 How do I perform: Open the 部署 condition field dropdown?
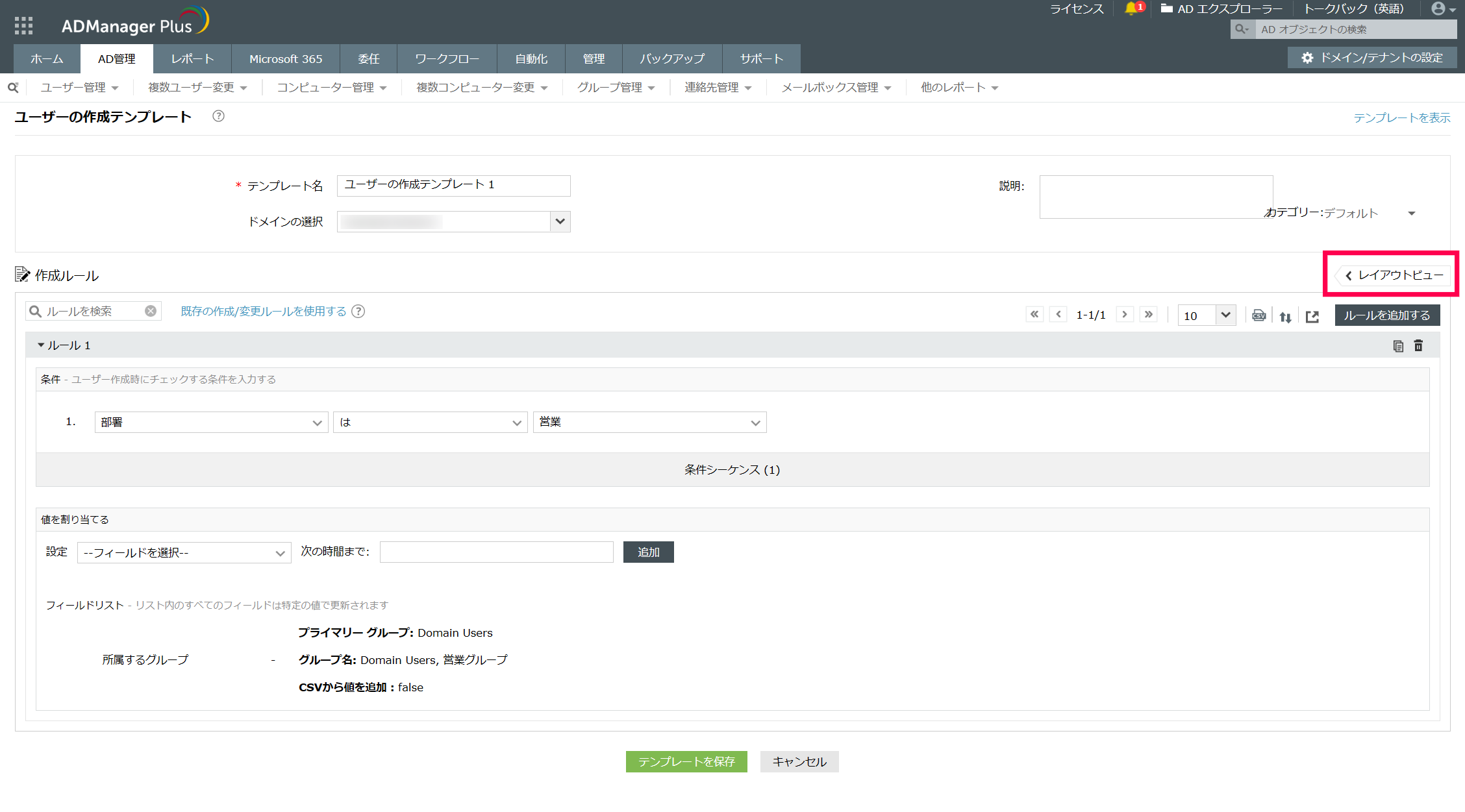211,423
